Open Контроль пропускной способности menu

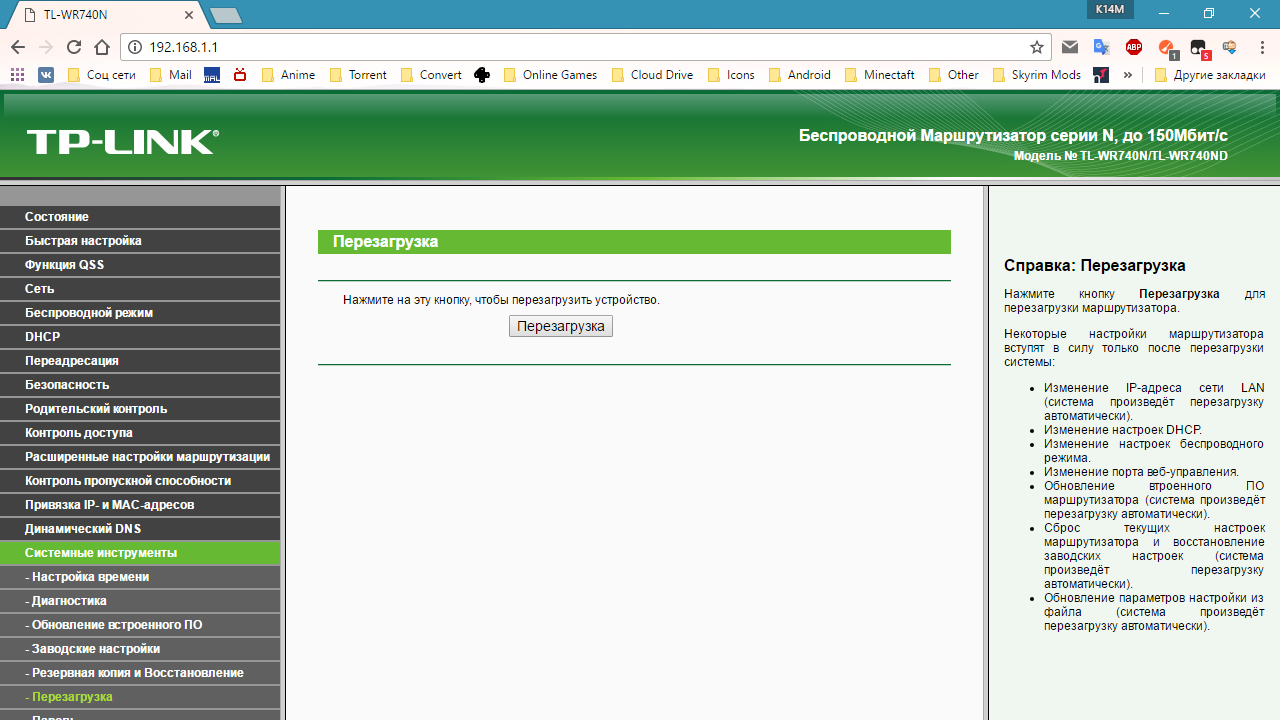pyautogui.click(x=140, y=481)
